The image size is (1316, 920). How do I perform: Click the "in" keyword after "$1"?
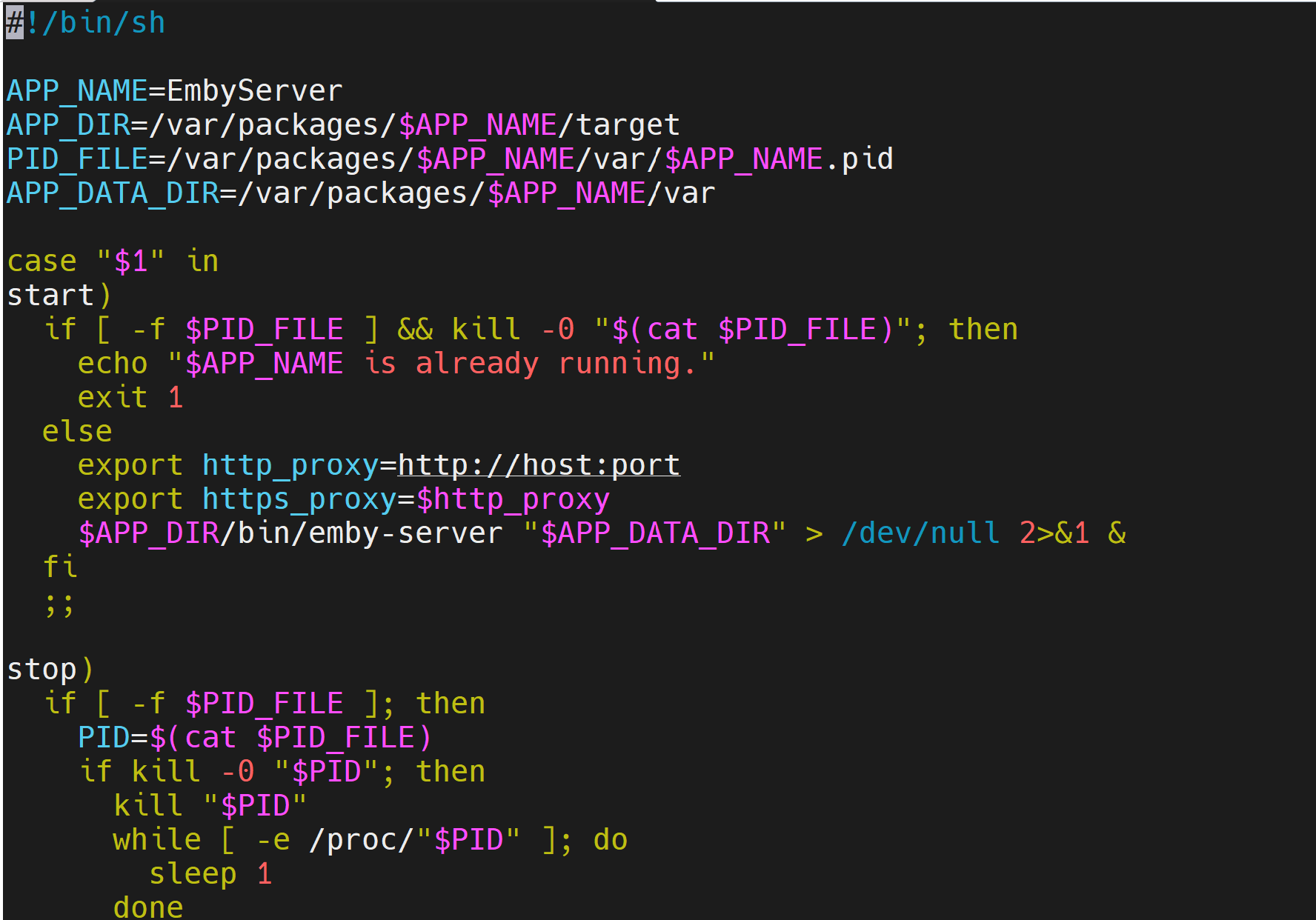[202, 261]
